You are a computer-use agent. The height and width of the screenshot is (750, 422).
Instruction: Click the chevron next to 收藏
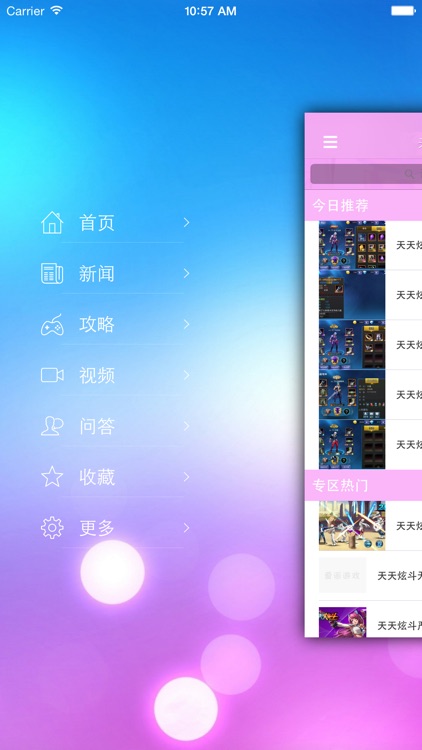click(x=187, y=477)
